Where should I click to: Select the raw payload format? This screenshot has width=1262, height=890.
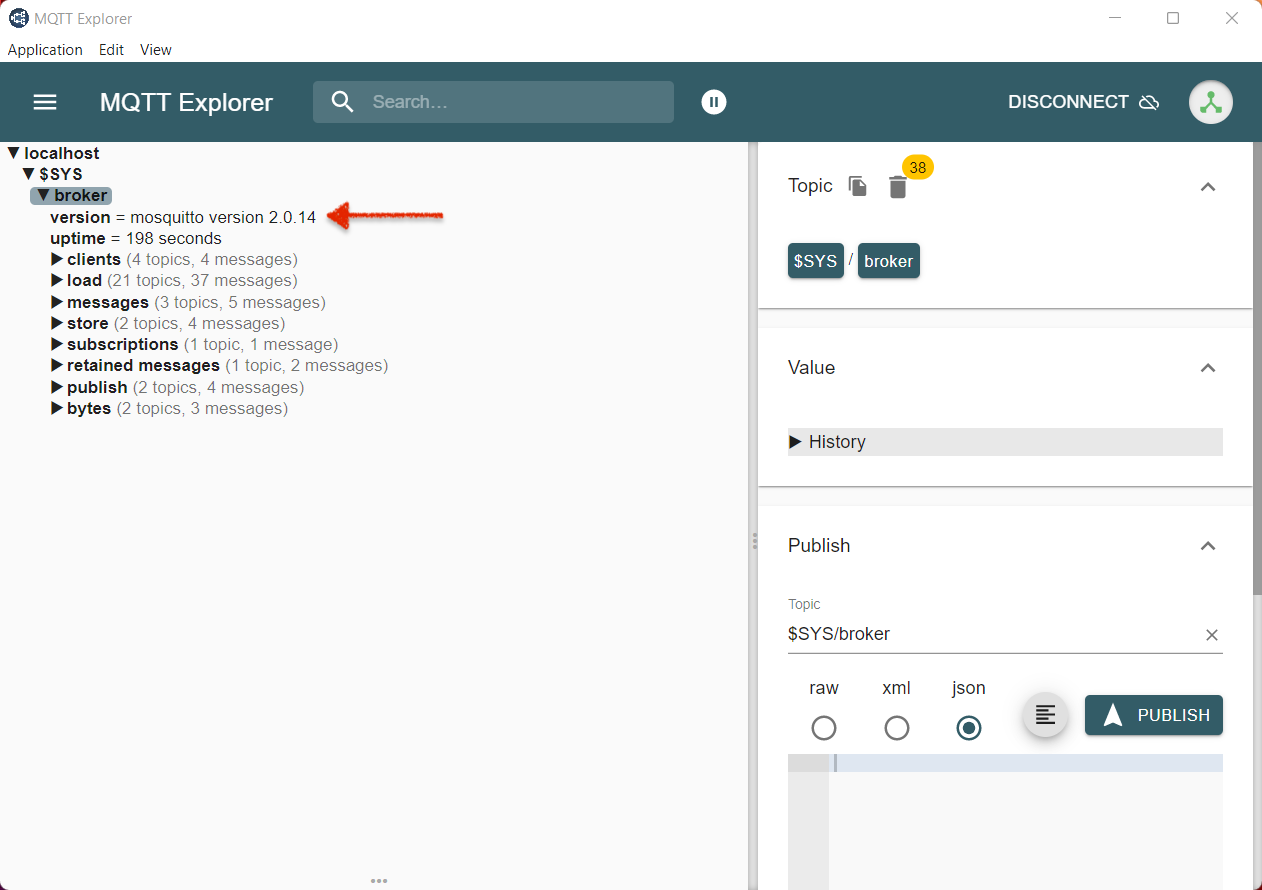[824, 728]
